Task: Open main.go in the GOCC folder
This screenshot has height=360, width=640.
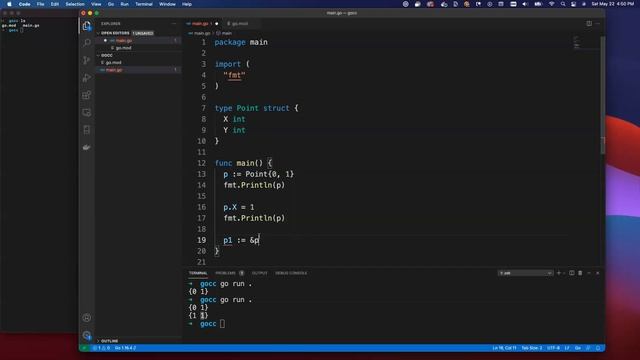Action: point(139,70)
